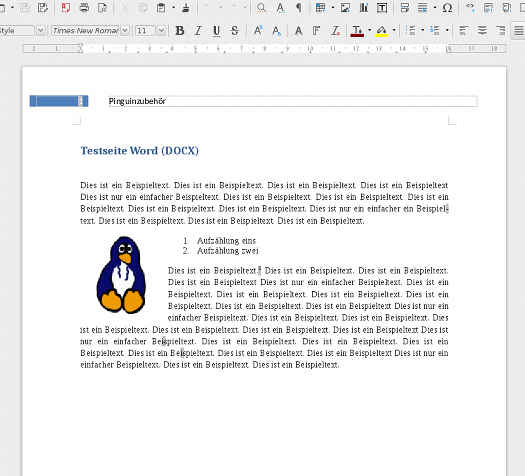Apply ordered numbered list
This screenshot has height=476, width=525.
click(x=435, y=31)
